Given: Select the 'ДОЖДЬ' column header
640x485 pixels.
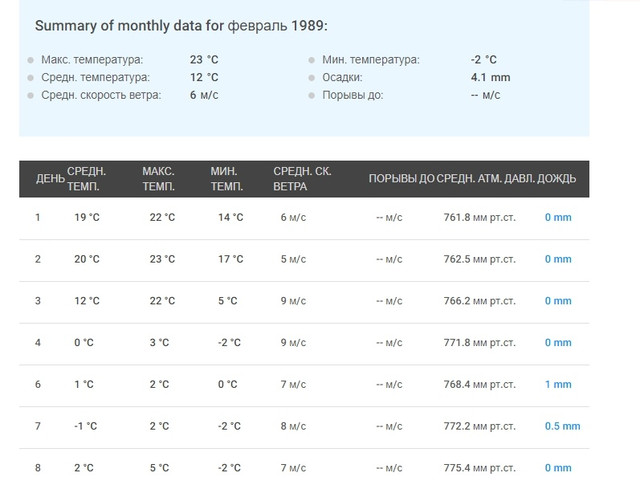Looking at the screenshot, I should pos(556,179).
